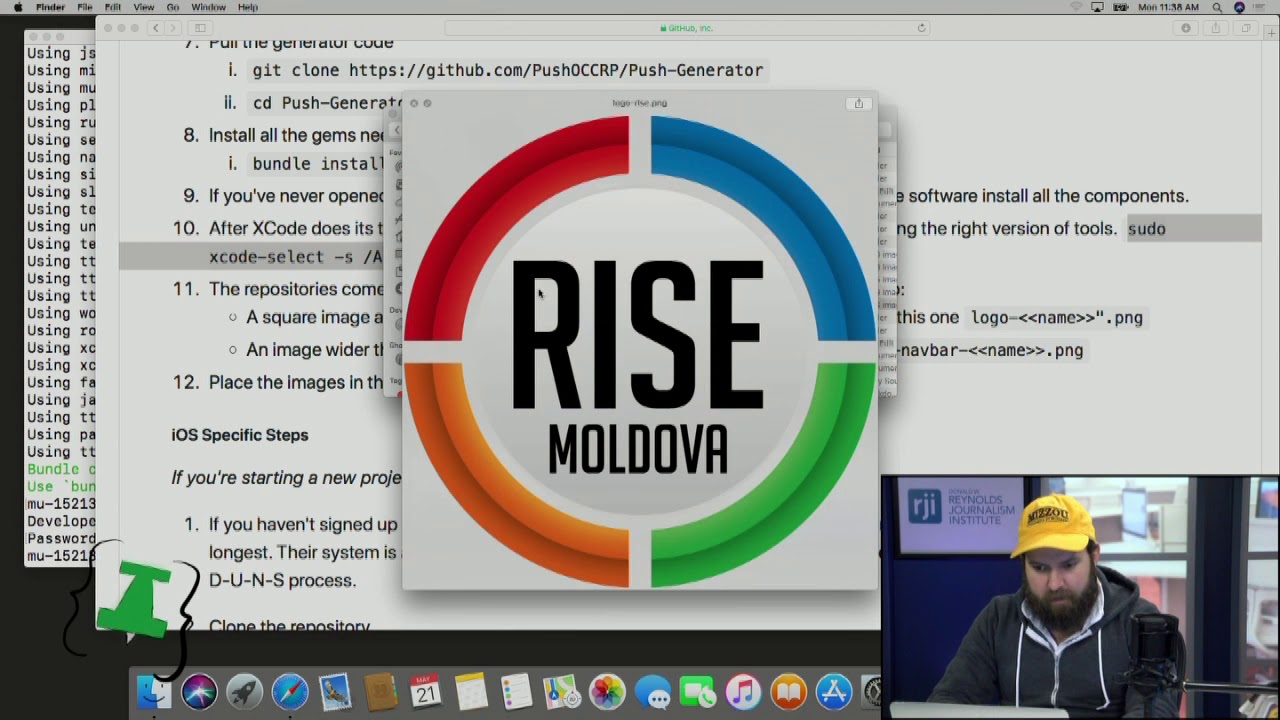Open Spotlight search in menu bar
The image size is (1280, 720).
pyautogui.click(x=1217, y=7)
